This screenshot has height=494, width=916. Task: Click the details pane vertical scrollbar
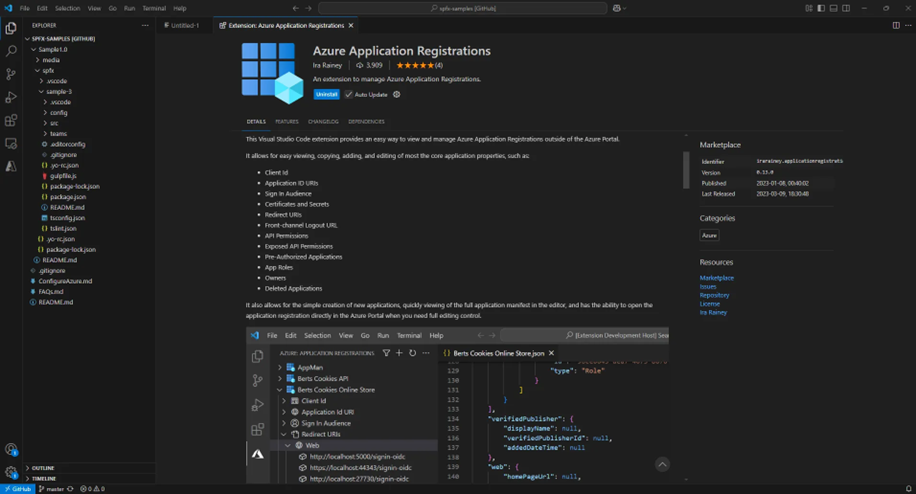coord(686,170)
